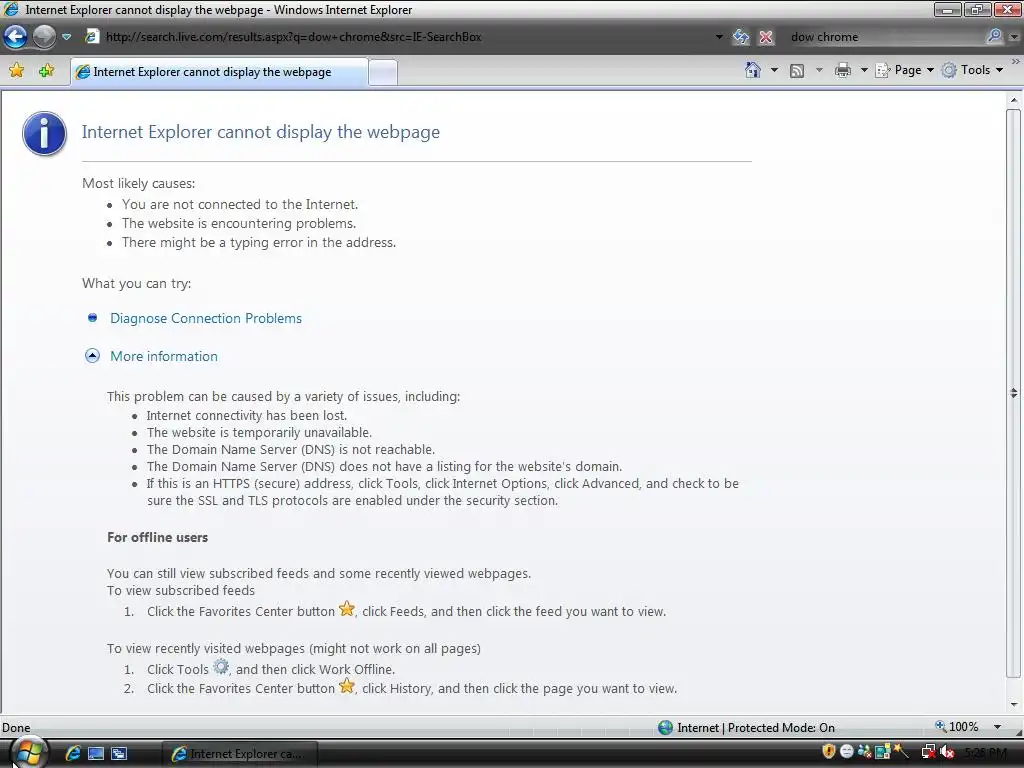
Task: Click the Internet Explorer taskbar button
Action: tap(240, 754)
